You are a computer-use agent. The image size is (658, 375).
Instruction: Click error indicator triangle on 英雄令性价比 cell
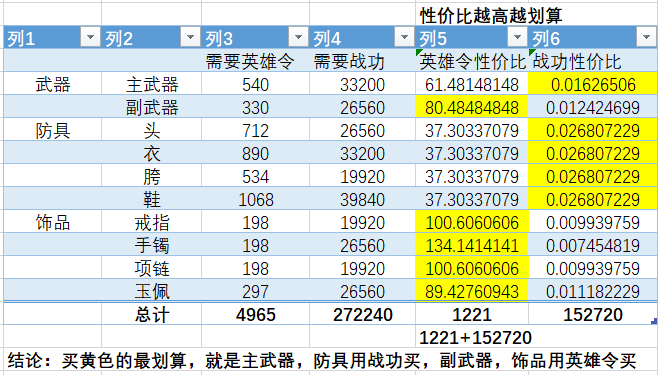coord(419,52)
